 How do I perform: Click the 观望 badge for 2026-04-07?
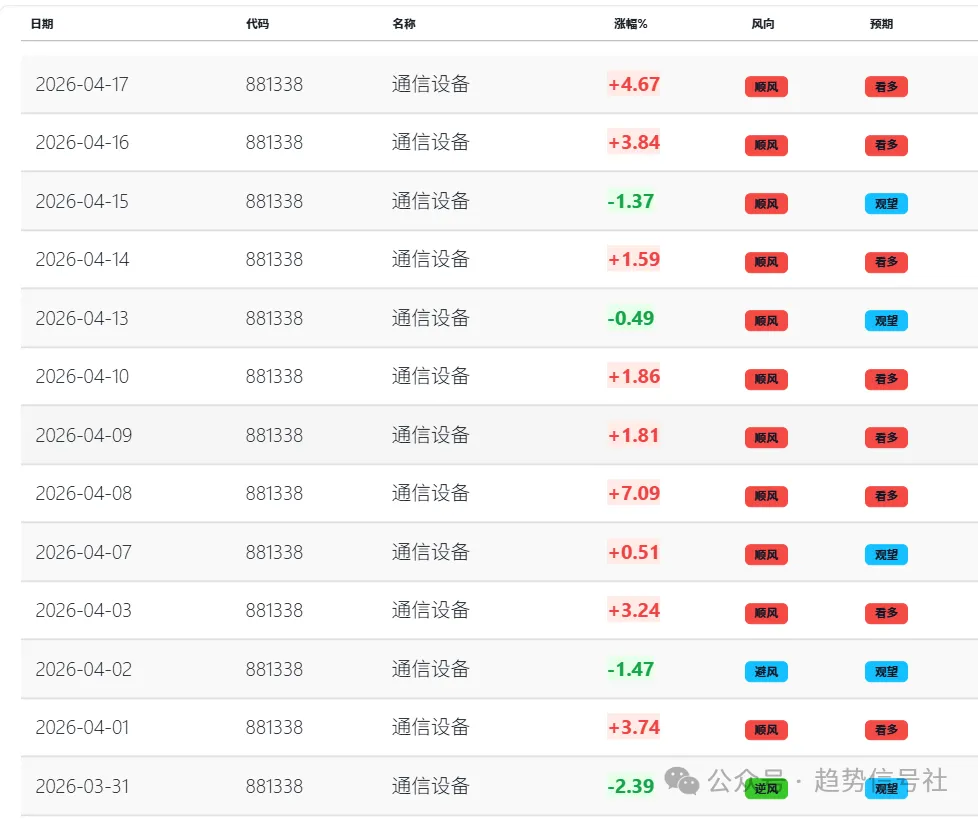(x=886, y=555)
